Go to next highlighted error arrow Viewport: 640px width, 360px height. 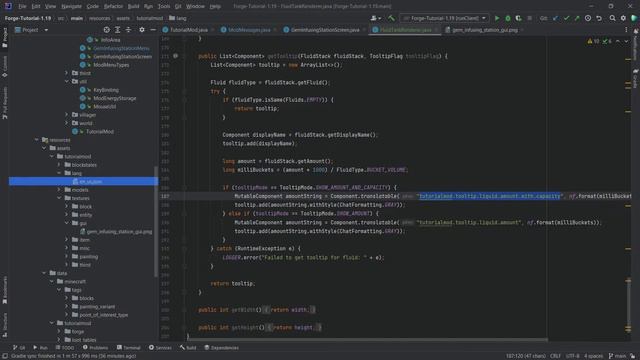tap(626, 41)
